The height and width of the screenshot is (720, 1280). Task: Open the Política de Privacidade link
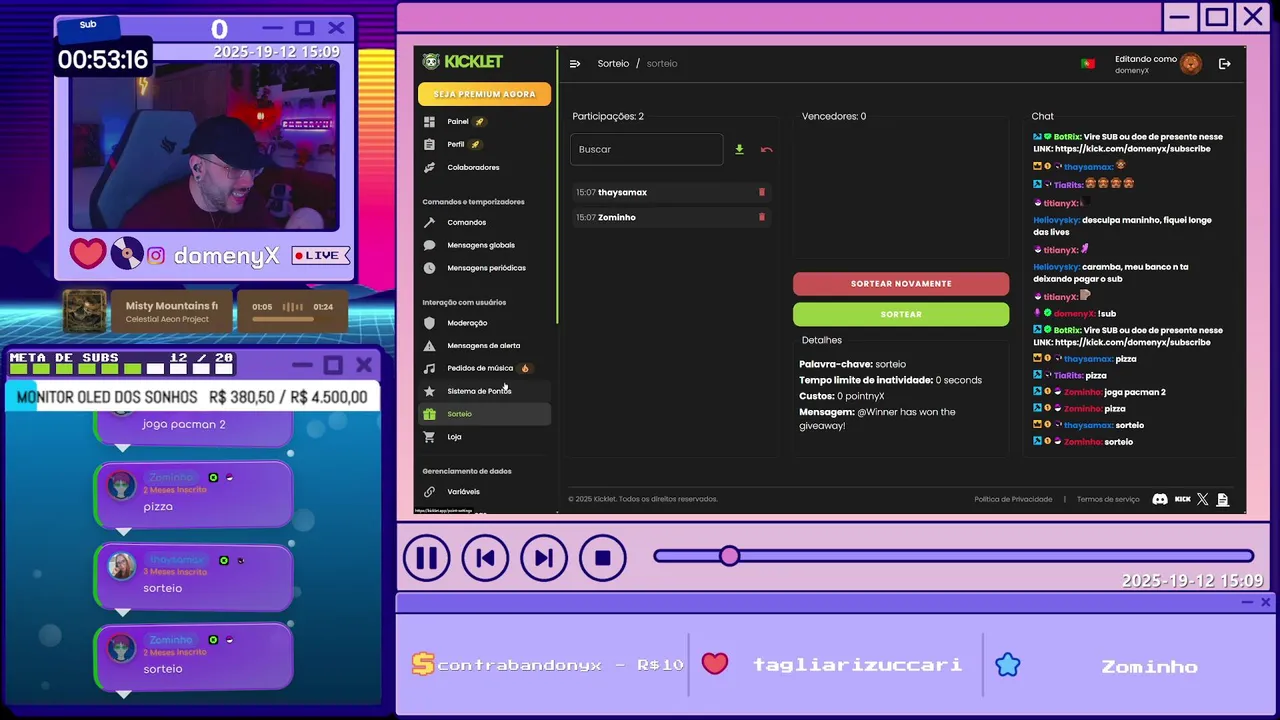(1013, 499)
